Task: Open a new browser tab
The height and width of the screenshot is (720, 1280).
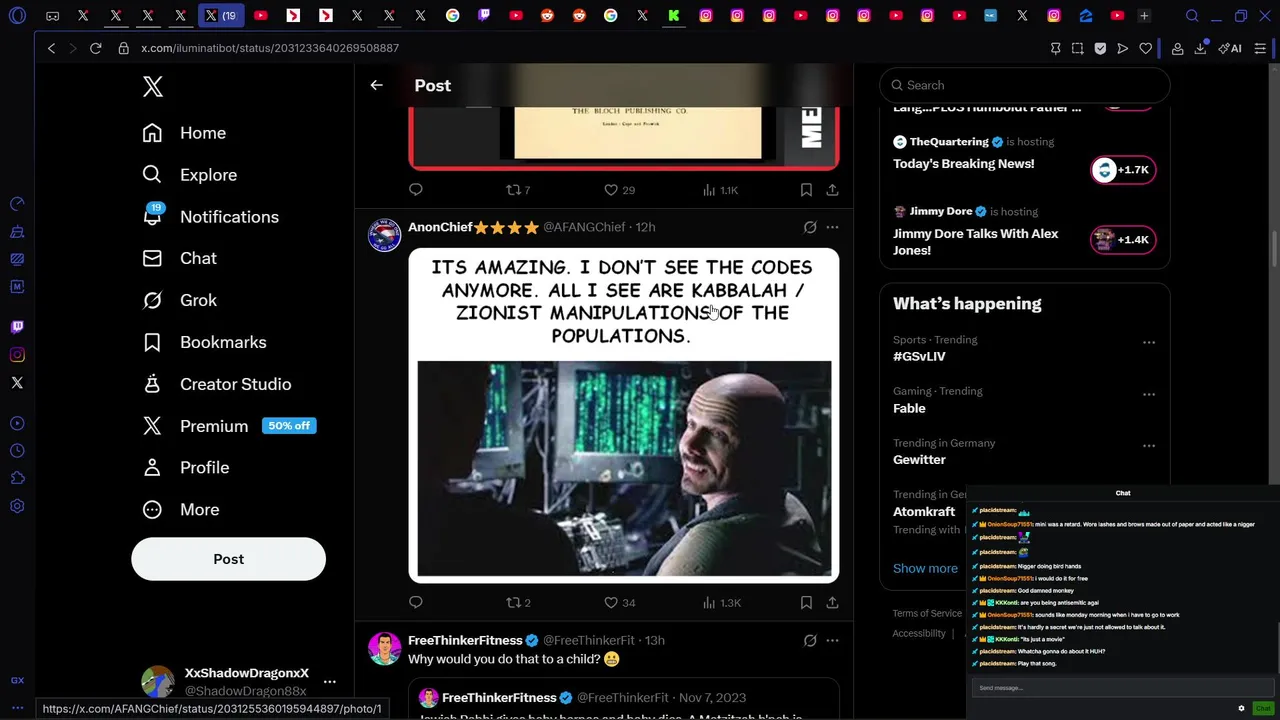Action: (x=1144, y=16)
